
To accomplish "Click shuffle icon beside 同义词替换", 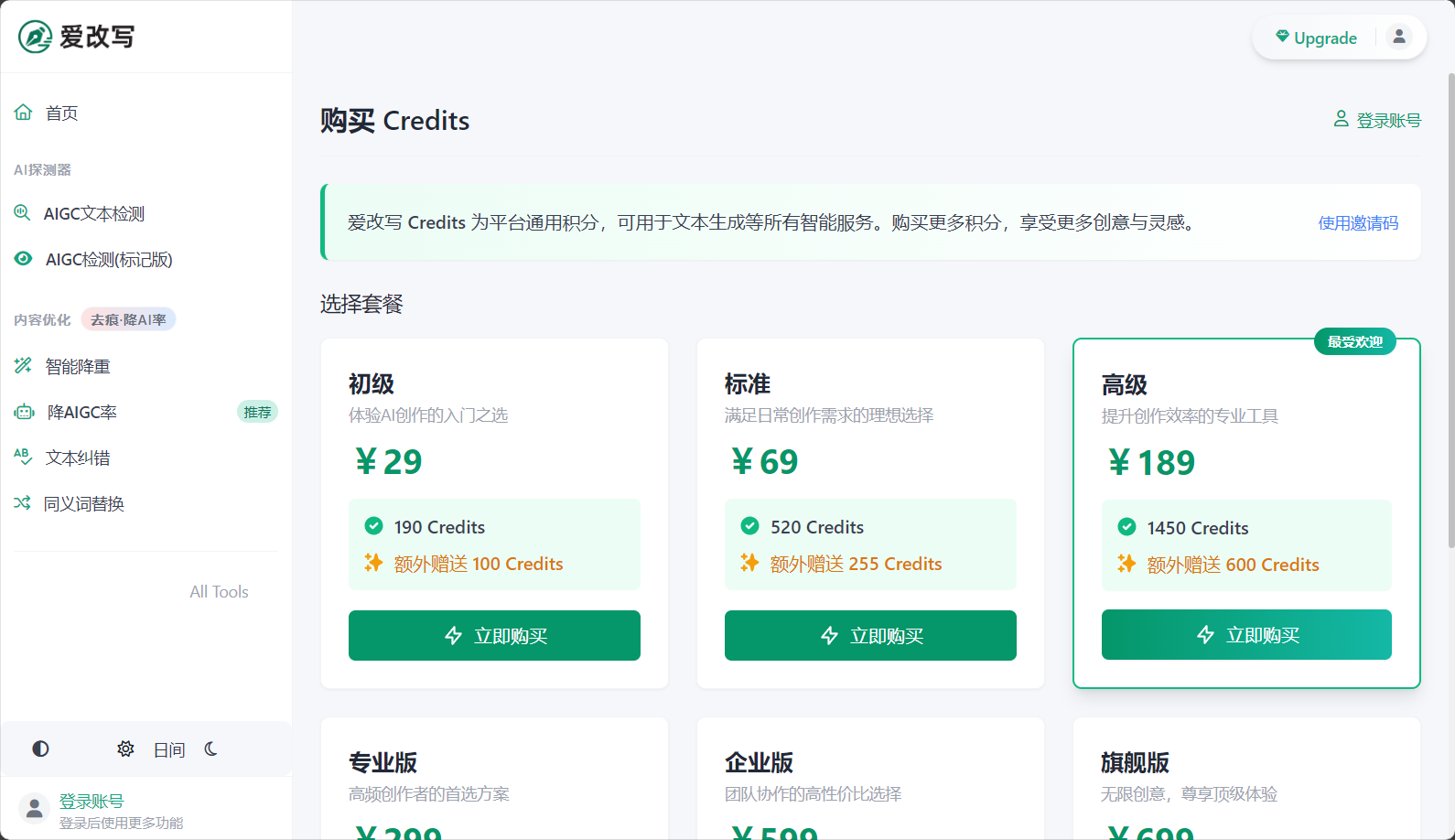I will (23, 502).
